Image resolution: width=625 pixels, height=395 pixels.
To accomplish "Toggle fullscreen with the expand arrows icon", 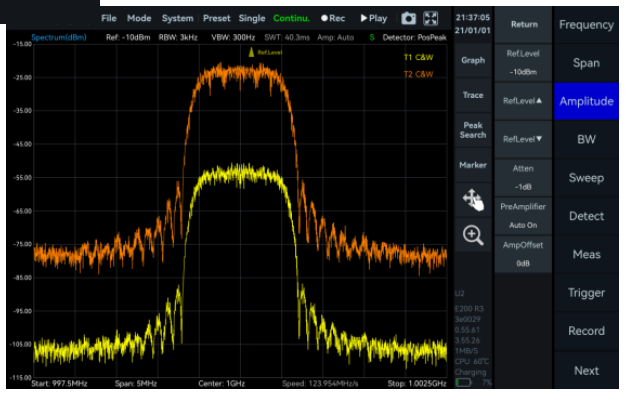I will [430, 18].
